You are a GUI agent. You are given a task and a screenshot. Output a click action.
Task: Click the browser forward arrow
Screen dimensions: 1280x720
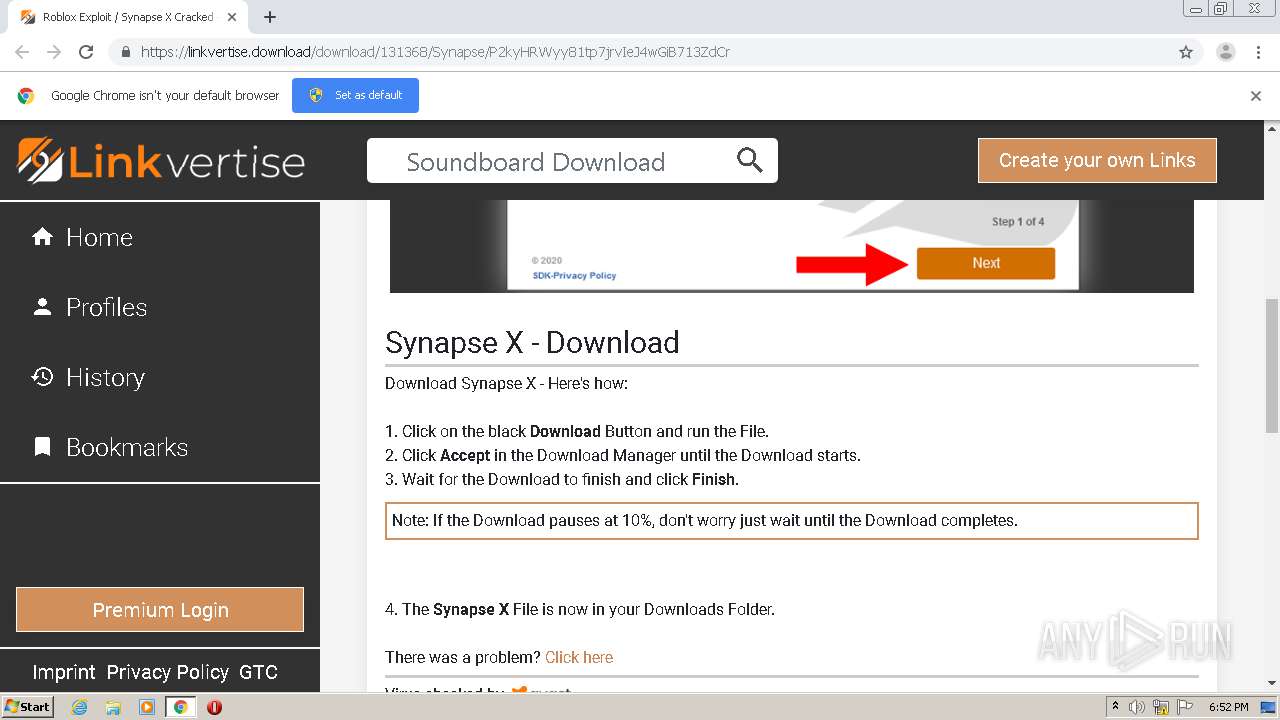54,52
